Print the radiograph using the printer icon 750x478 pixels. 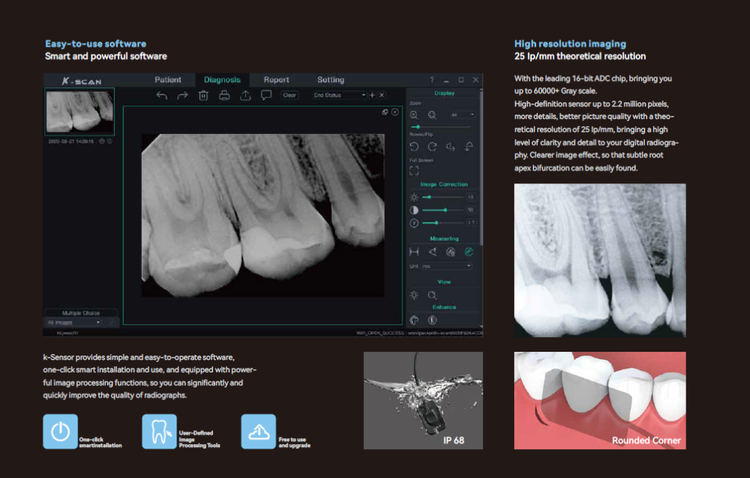[224, 95]
